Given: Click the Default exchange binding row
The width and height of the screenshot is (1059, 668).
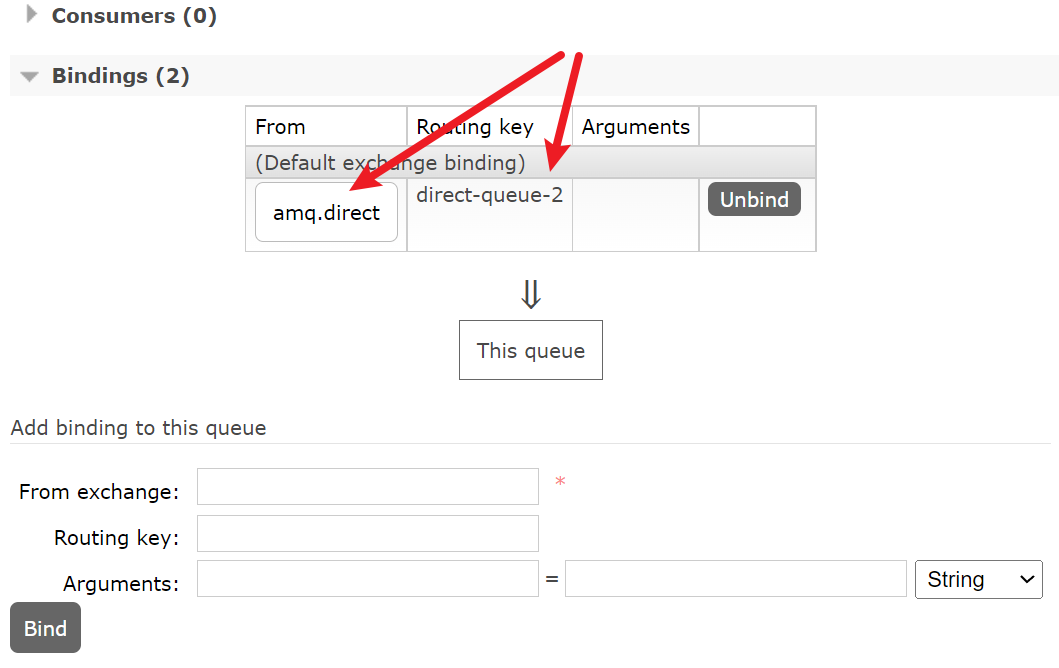Looking at the screenshot, I should 390,162.
